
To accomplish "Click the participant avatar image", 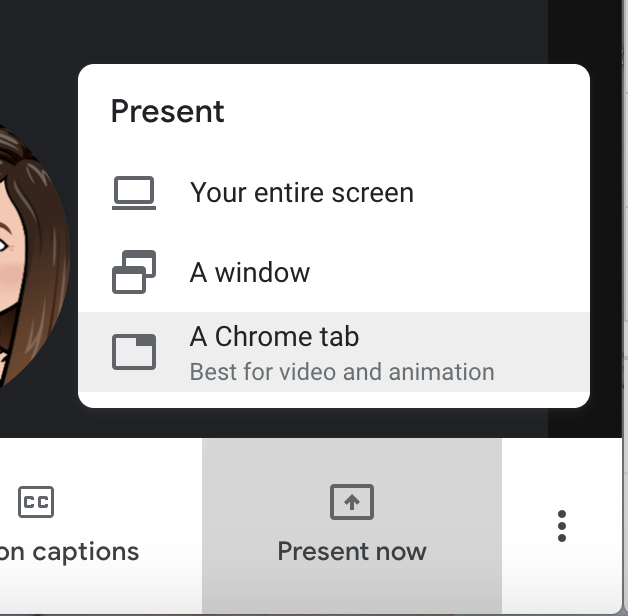I will point(35,256).
